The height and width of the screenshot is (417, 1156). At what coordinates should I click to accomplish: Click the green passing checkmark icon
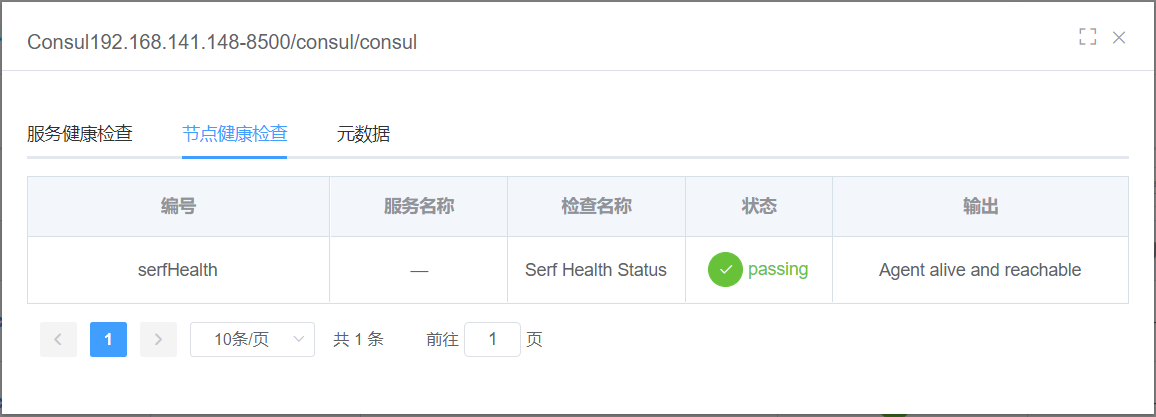[x=725, y=270]
